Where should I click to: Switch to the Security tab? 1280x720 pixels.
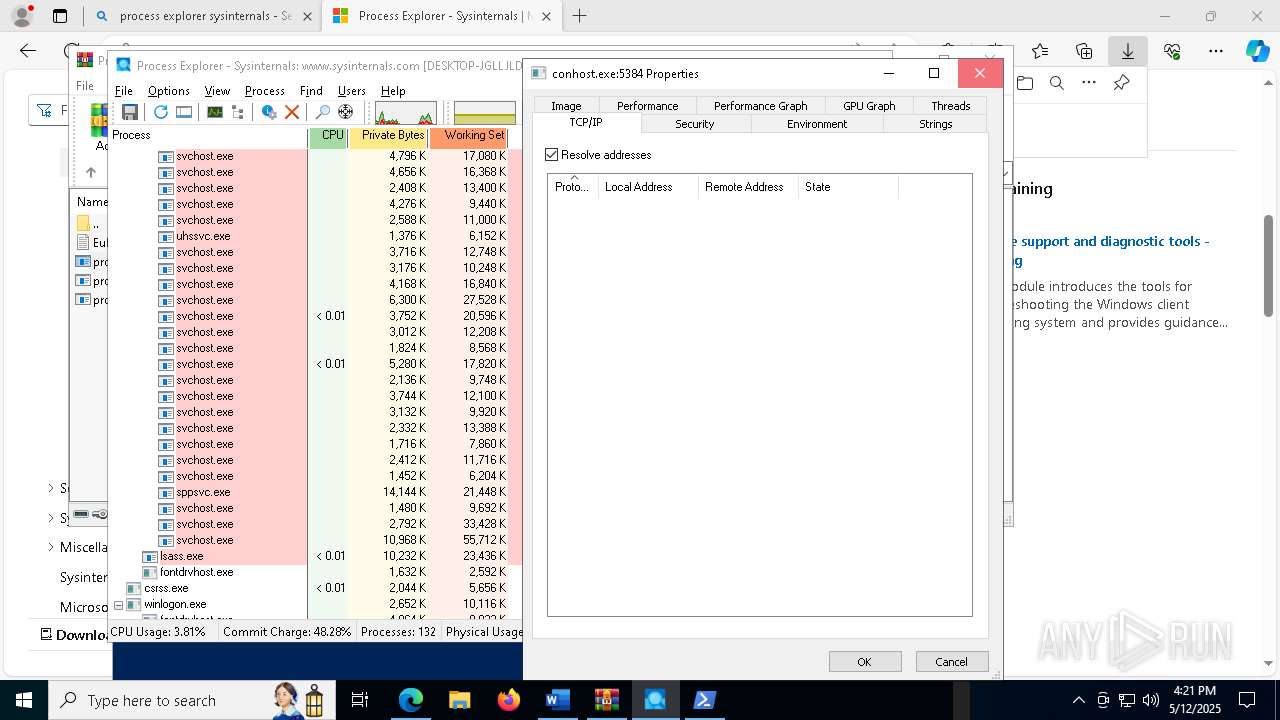[x=694, y=124]
